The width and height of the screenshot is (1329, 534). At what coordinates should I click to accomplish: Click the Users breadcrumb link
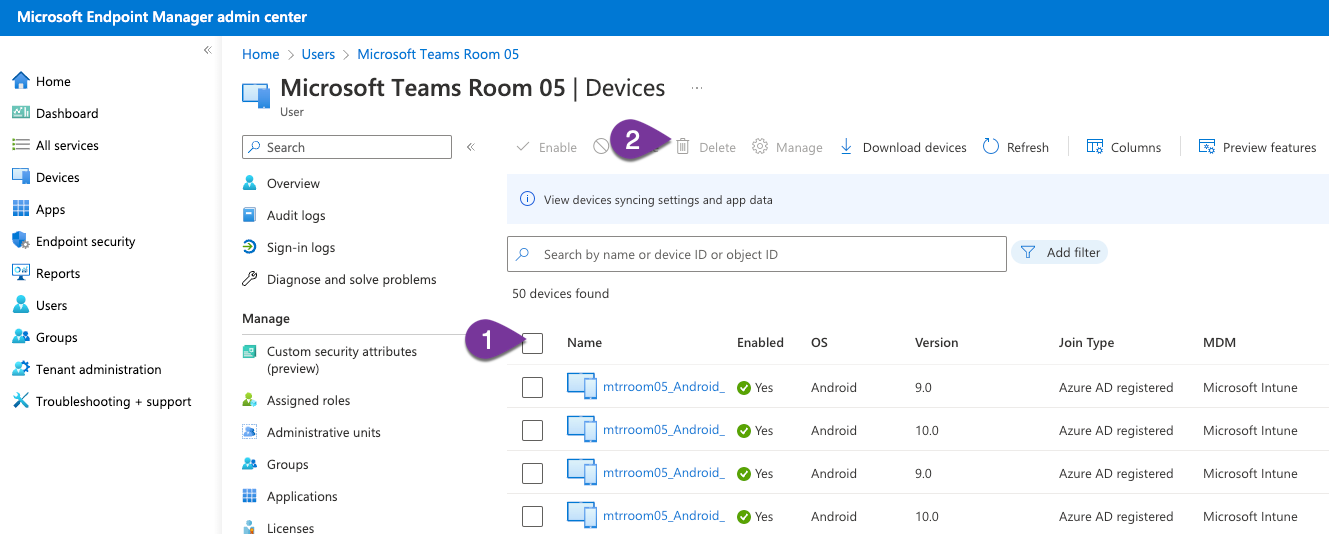(x=318, y=54)
